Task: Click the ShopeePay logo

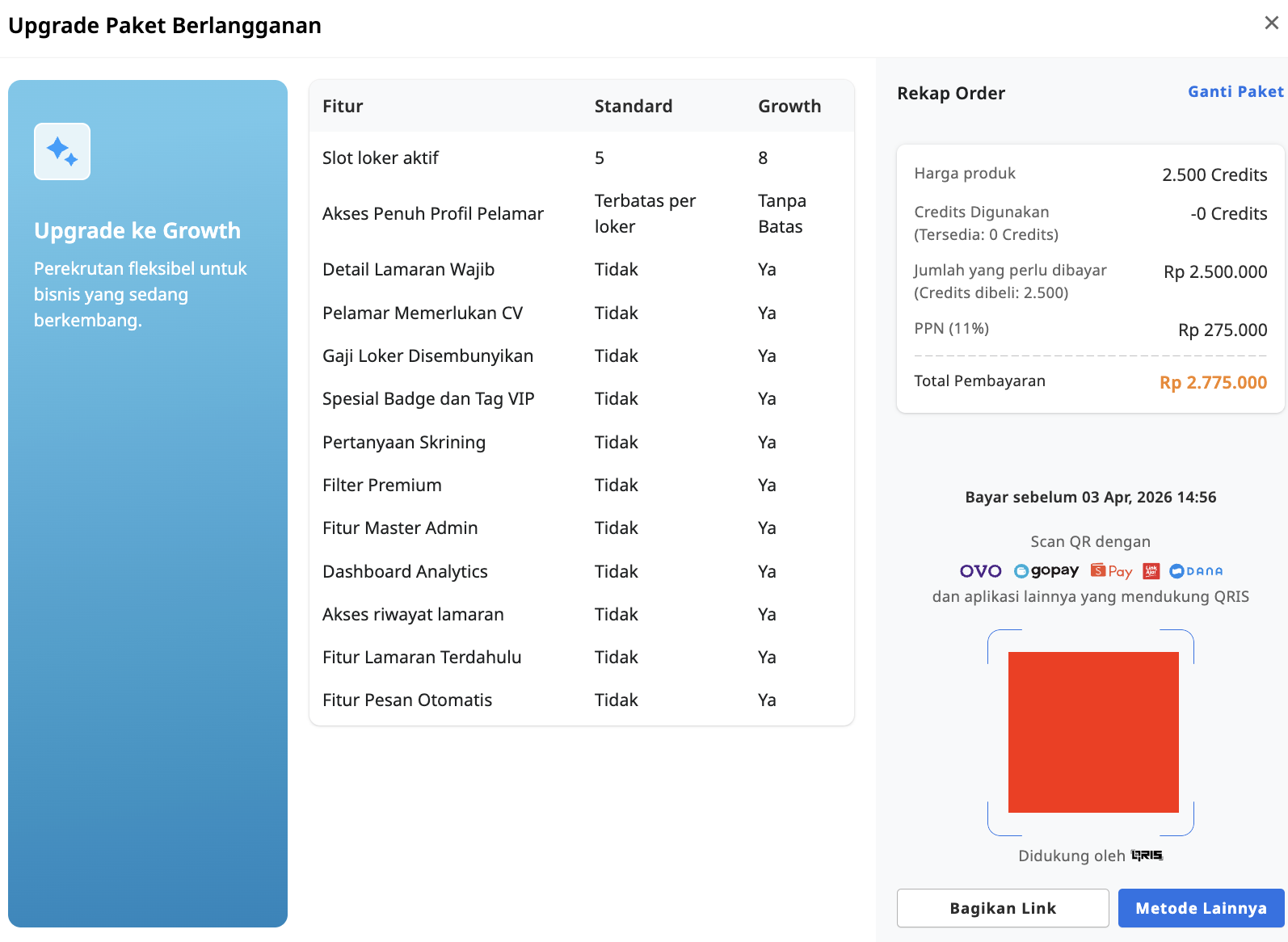Action: (x=1111, y=571)
